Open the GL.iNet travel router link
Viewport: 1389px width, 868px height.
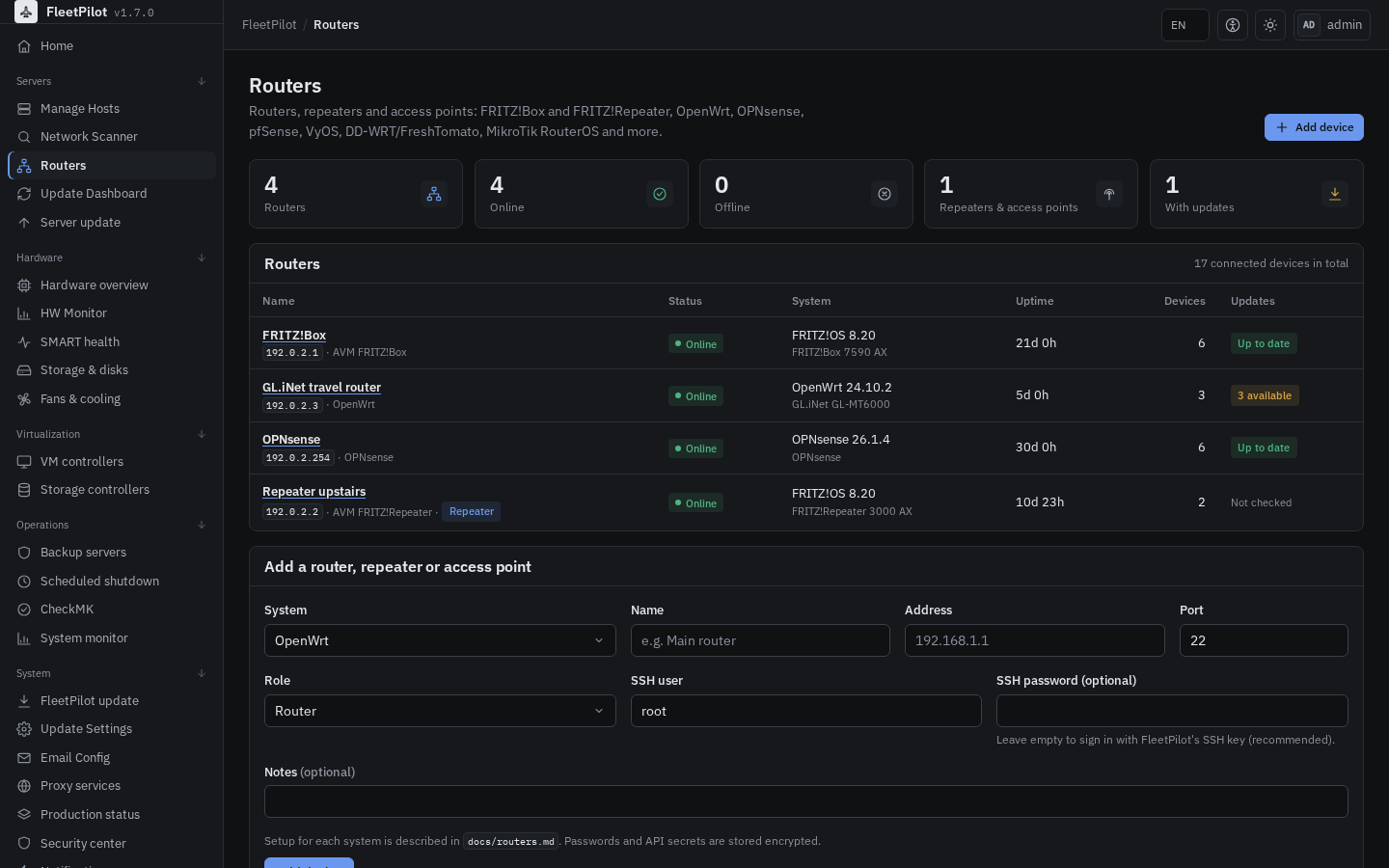click(x=321, y=388)
